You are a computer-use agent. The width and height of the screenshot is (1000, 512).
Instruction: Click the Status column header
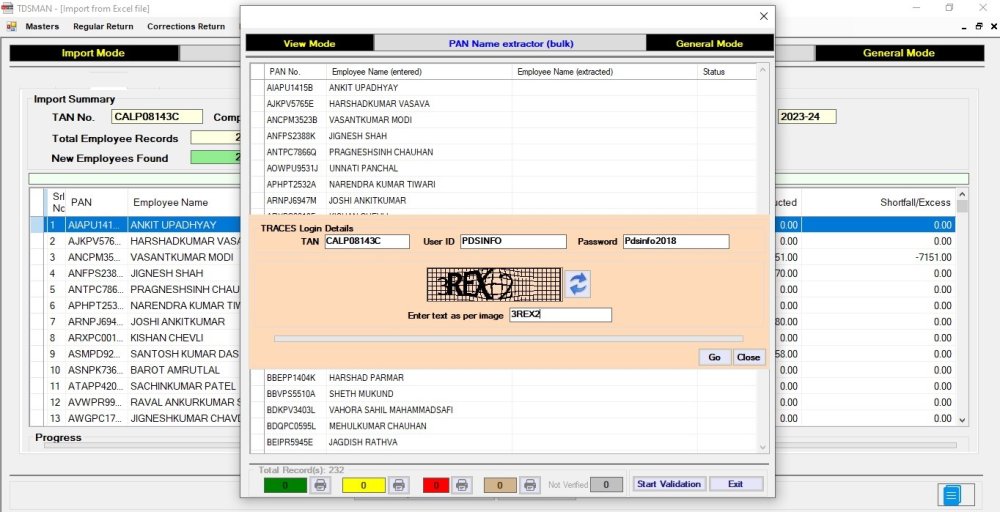tap(727, 71)
